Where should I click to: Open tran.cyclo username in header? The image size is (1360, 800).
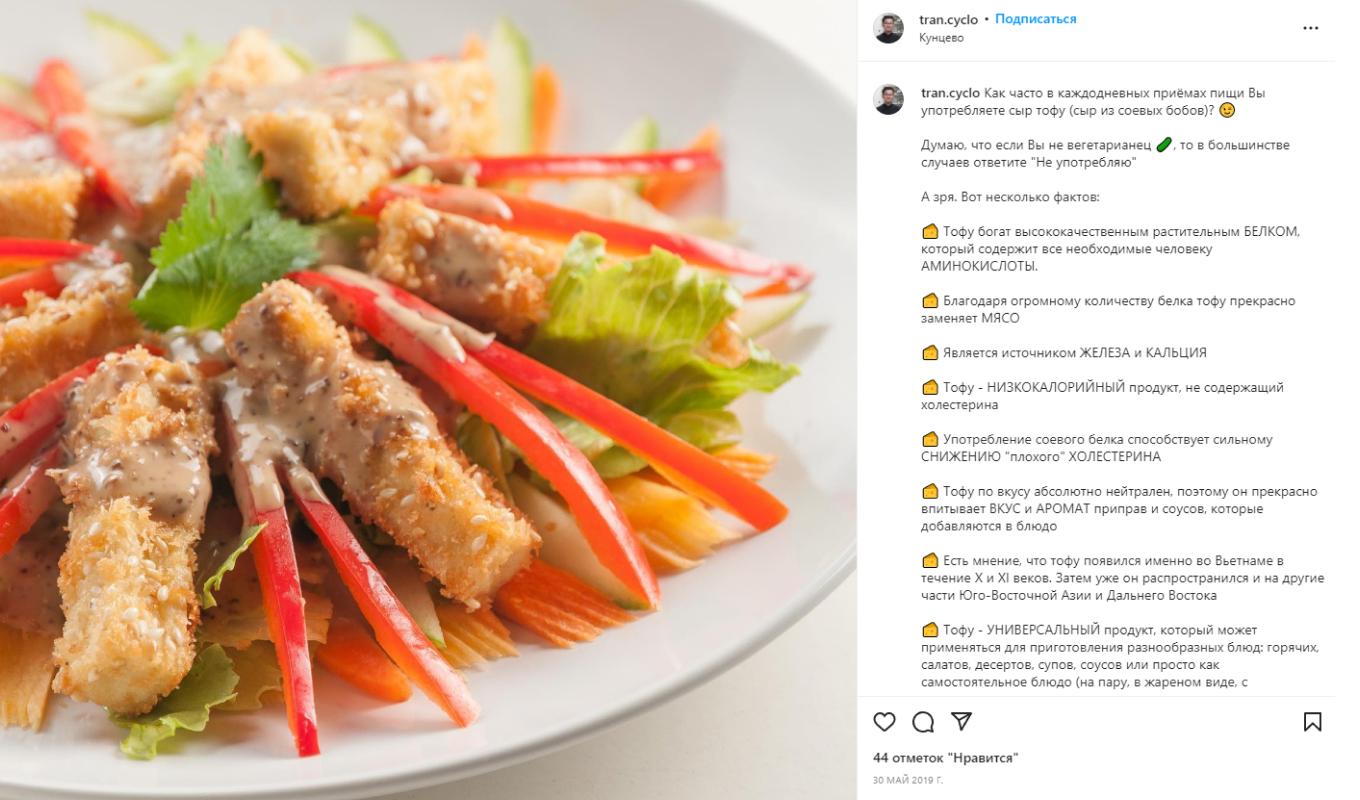coord(949,19)
